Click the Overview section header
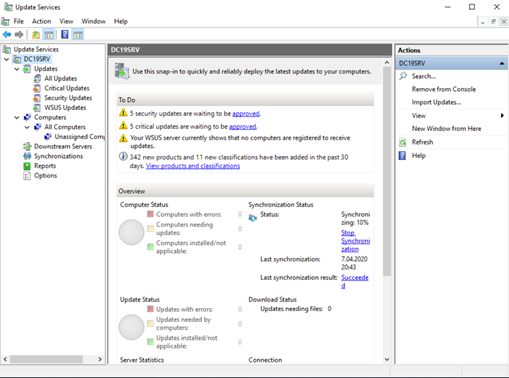 [245, 191]
